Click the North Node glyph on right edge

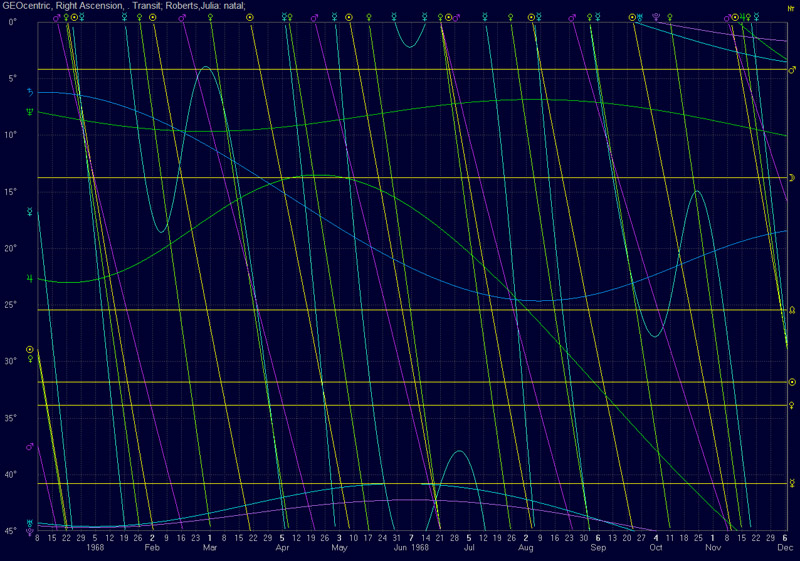(x=792, y=310)
